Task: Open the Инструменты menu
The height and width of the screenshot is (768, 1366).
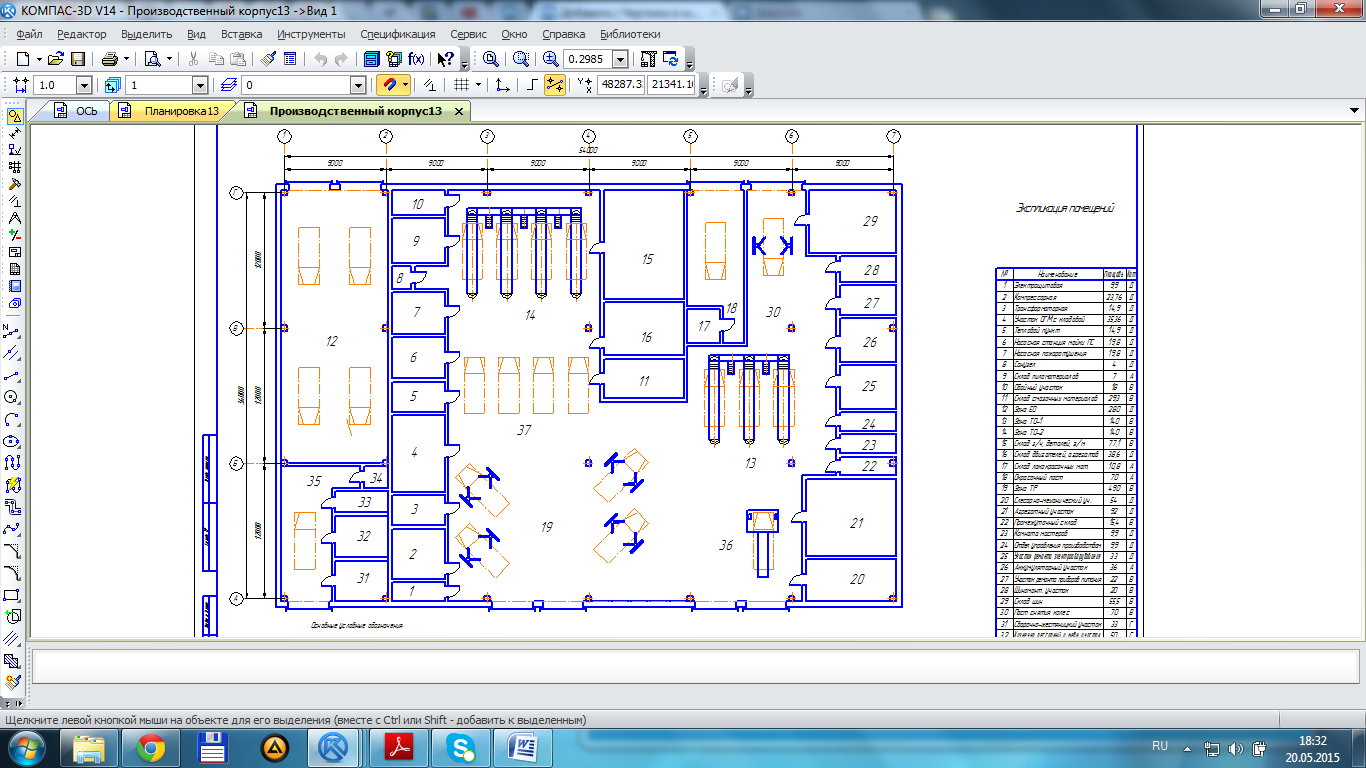Action: (x=312, y=34)
